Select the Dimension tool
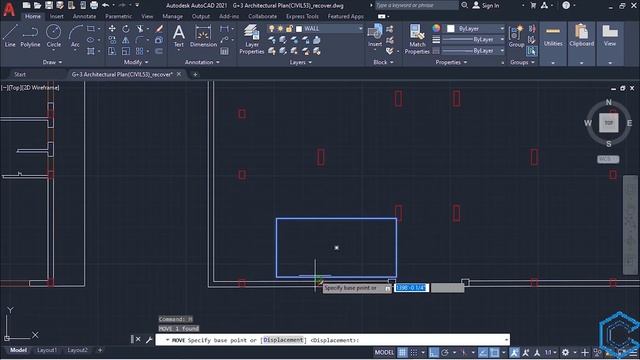640x360 pixels. (x=203, y=36)
